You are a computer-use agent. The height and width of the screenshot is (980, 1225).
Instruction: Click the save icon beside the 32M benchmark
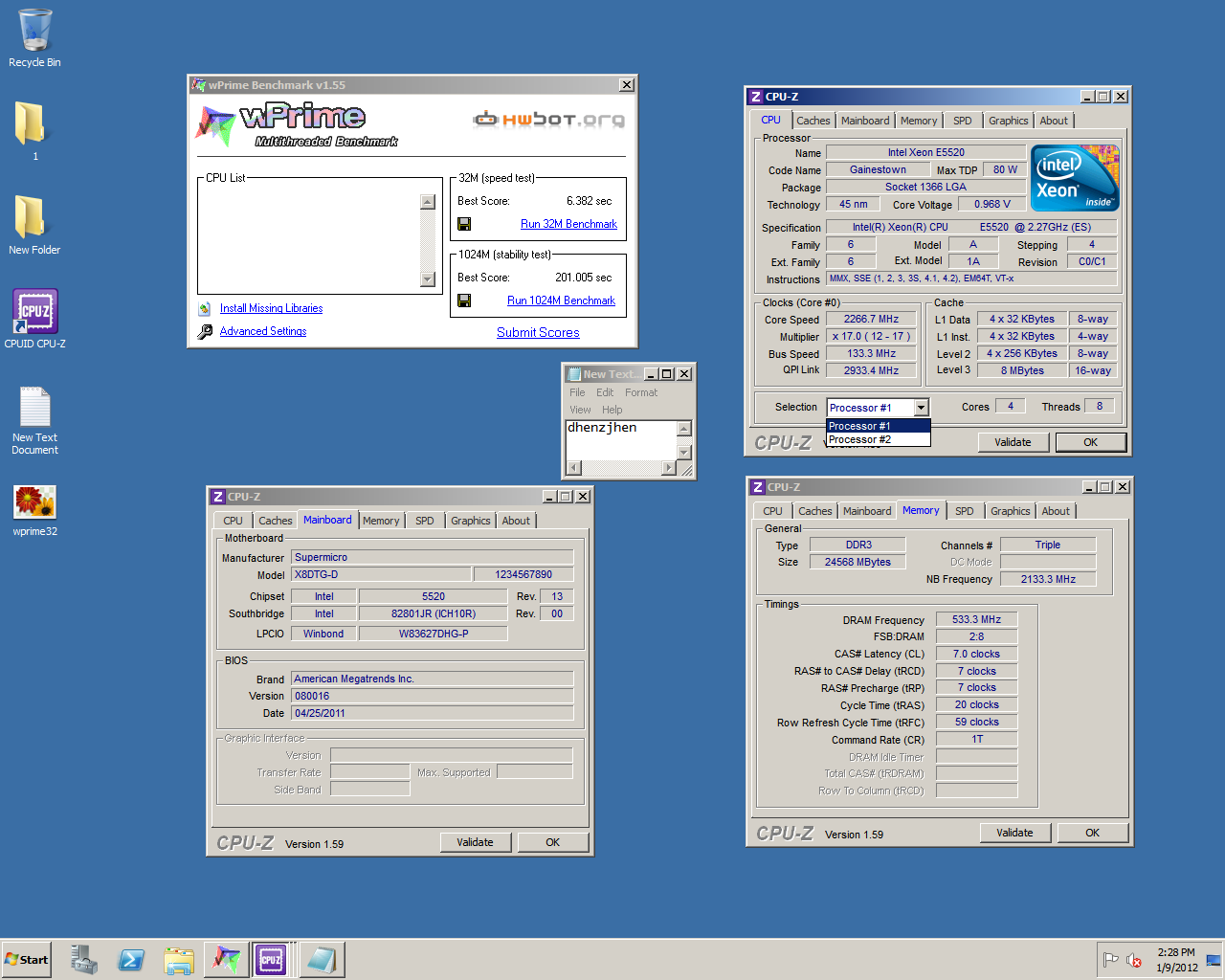[464, 224]
